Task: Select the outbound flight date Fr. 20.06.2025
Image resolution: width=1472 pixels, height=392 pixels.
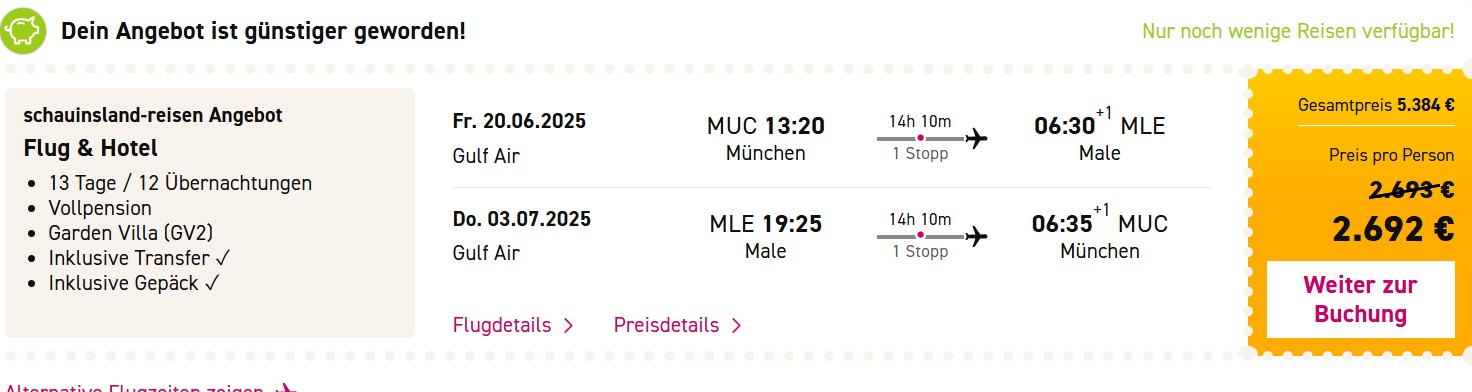Action: 519,122
